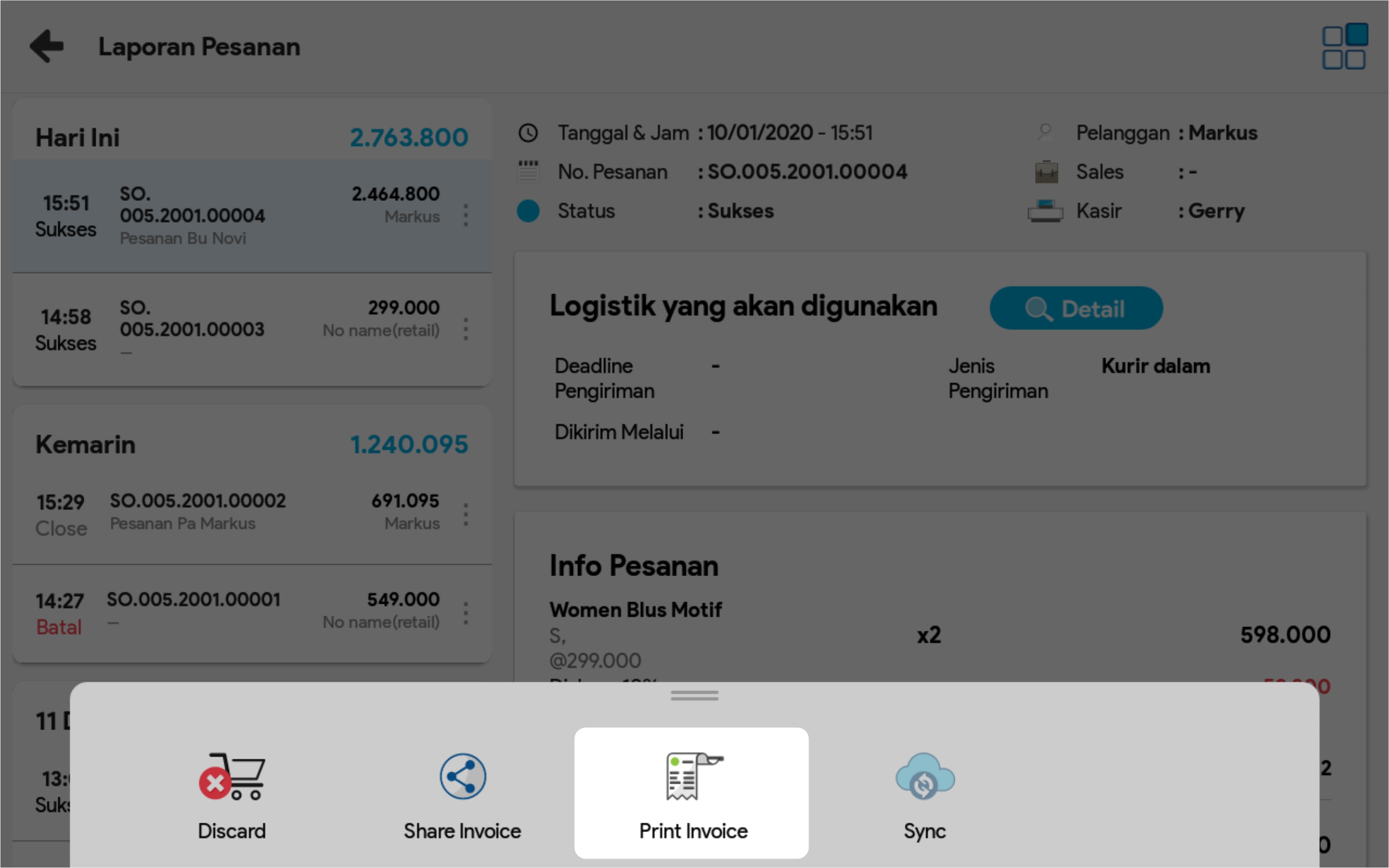
Task: Click the back arrow icon
Action: coord(47,46)
